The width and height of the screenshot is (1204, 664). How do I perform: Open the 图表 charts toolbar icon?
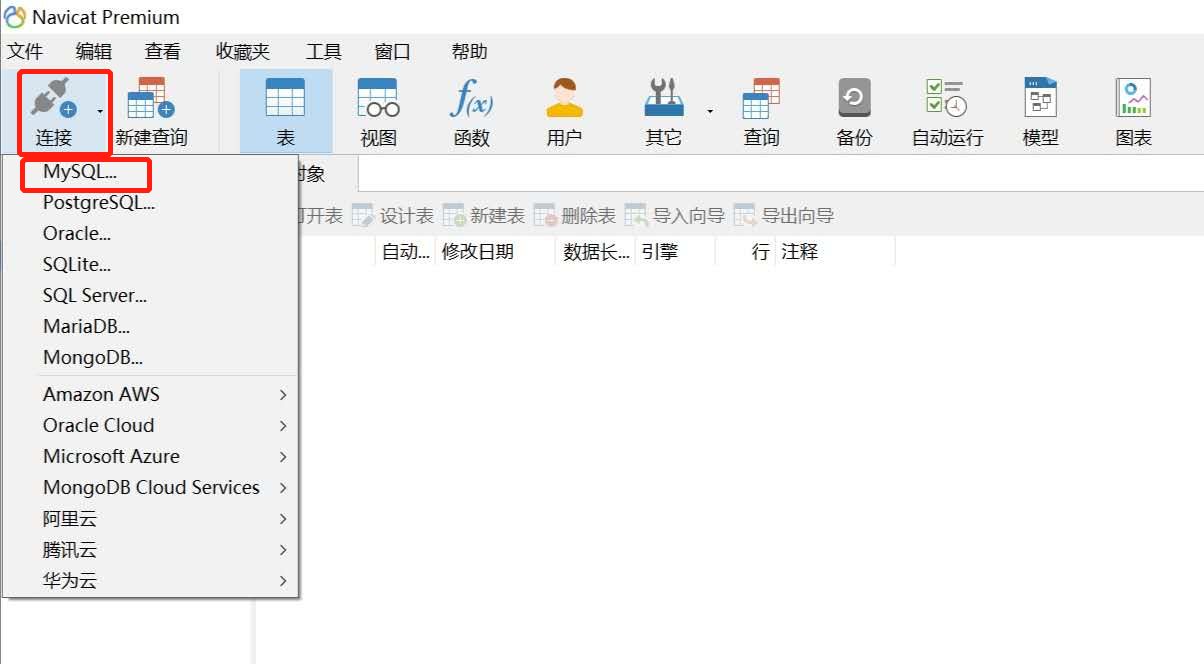tap(1133, 110)
